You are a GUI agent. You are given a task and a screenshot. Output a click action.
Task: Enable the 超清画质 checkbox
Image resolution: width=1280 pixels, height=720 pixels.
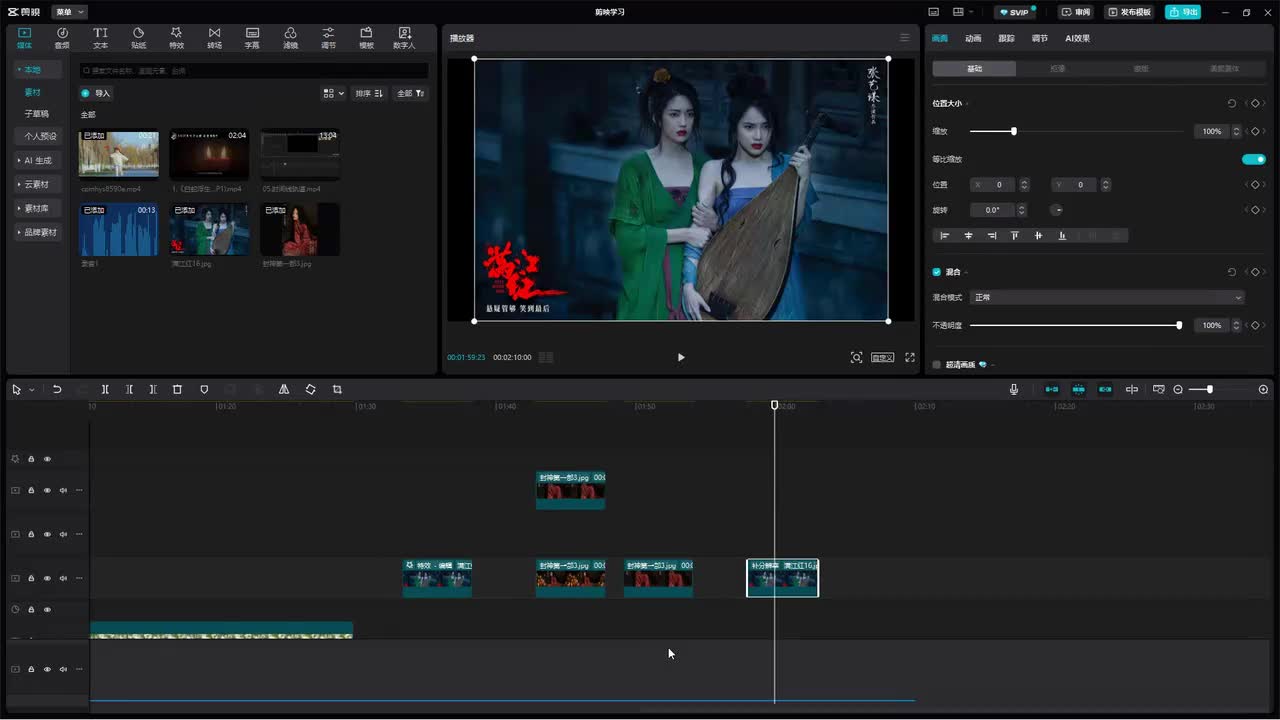[937, 365]
